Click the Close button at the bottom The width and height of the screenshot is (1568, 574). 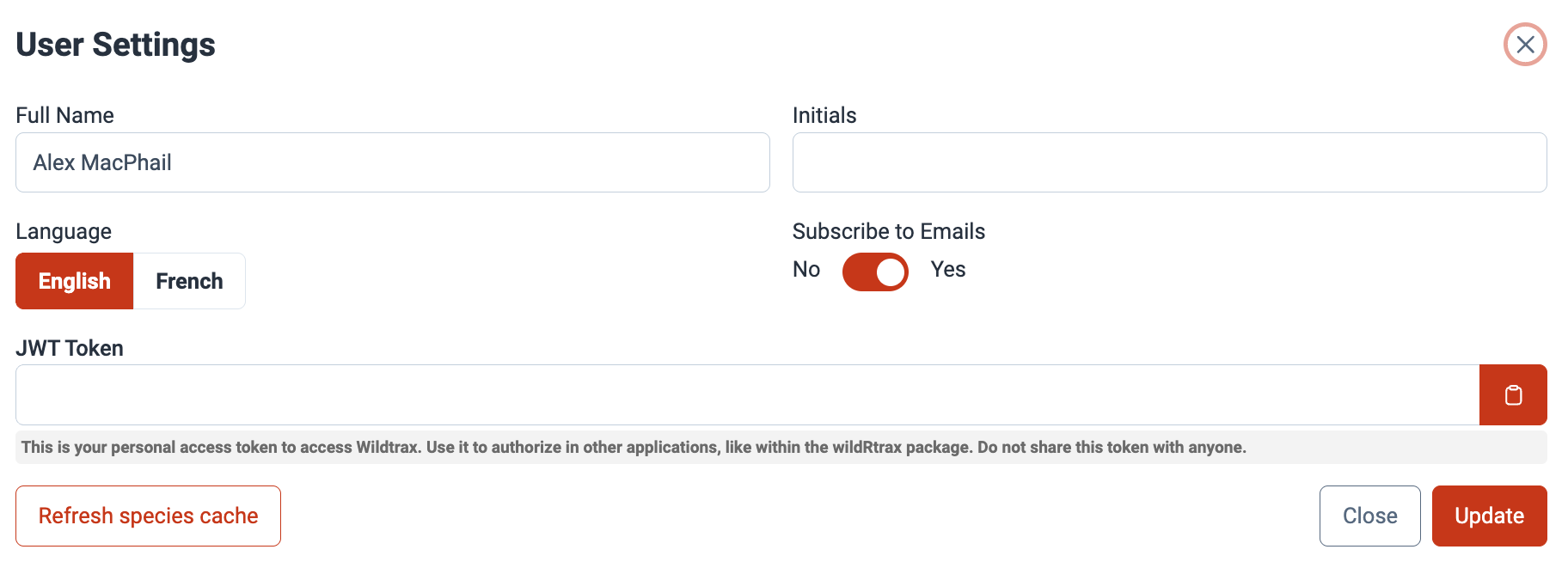click(1369, 516)
